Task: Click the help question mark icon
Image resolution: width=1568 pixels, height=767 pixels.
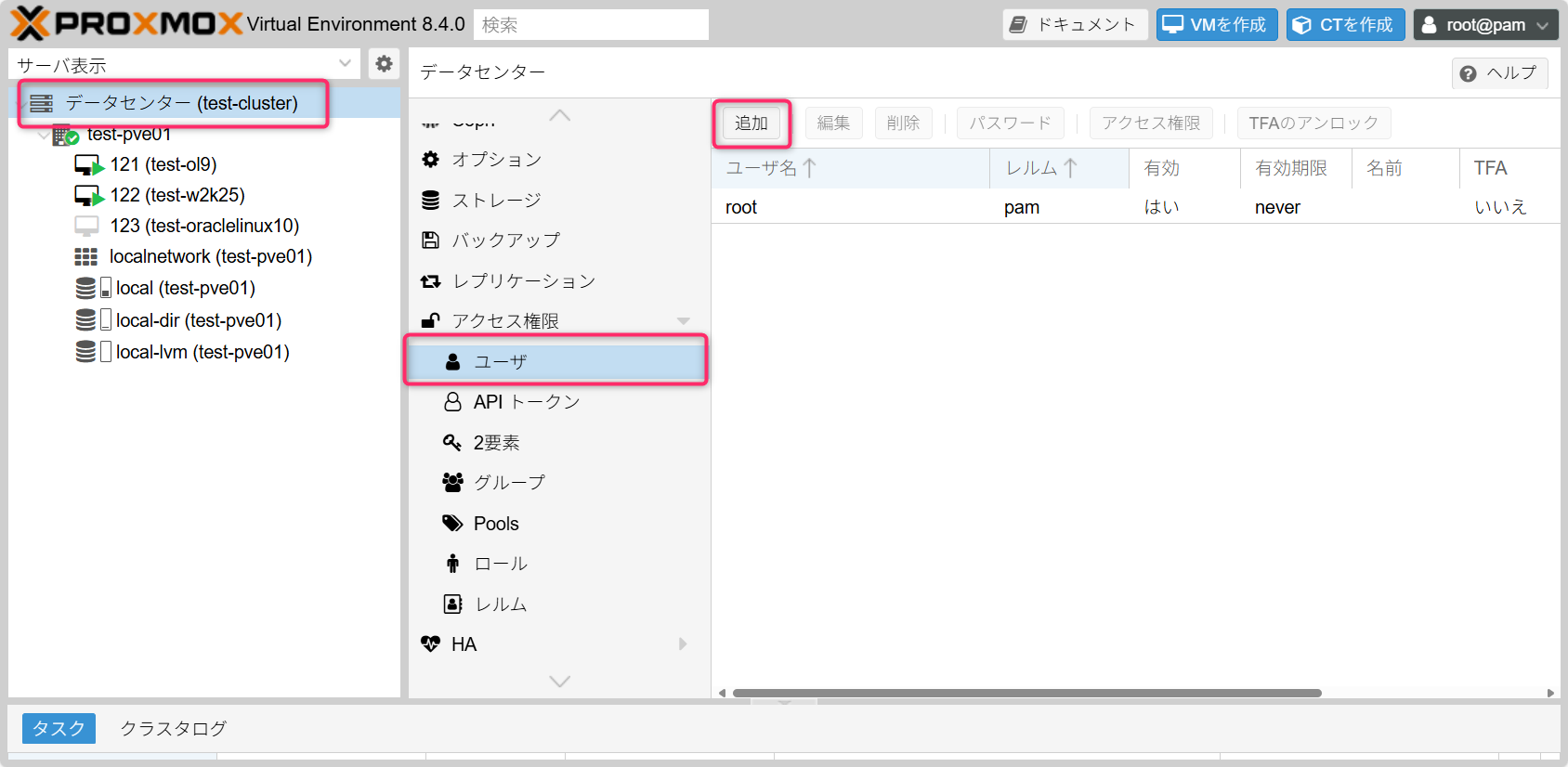Action: (x=1468, y=73)
